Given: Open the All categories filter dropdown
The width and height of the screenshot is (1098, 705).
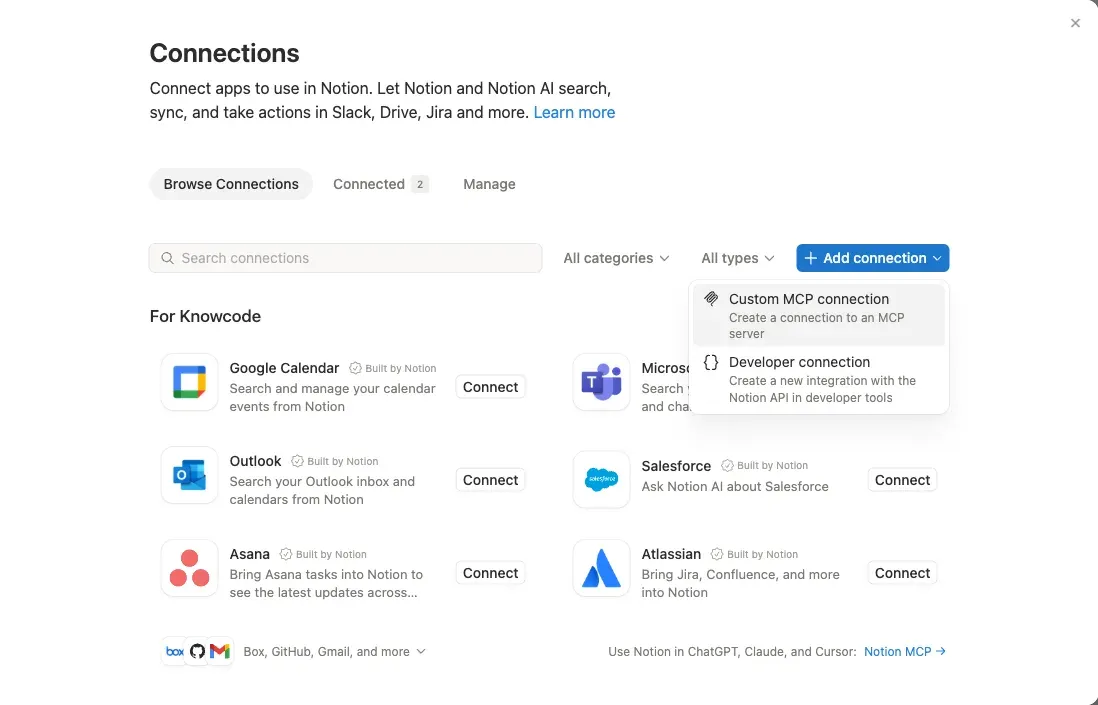Looking at the screenshot, I should (x=616, y=258).
